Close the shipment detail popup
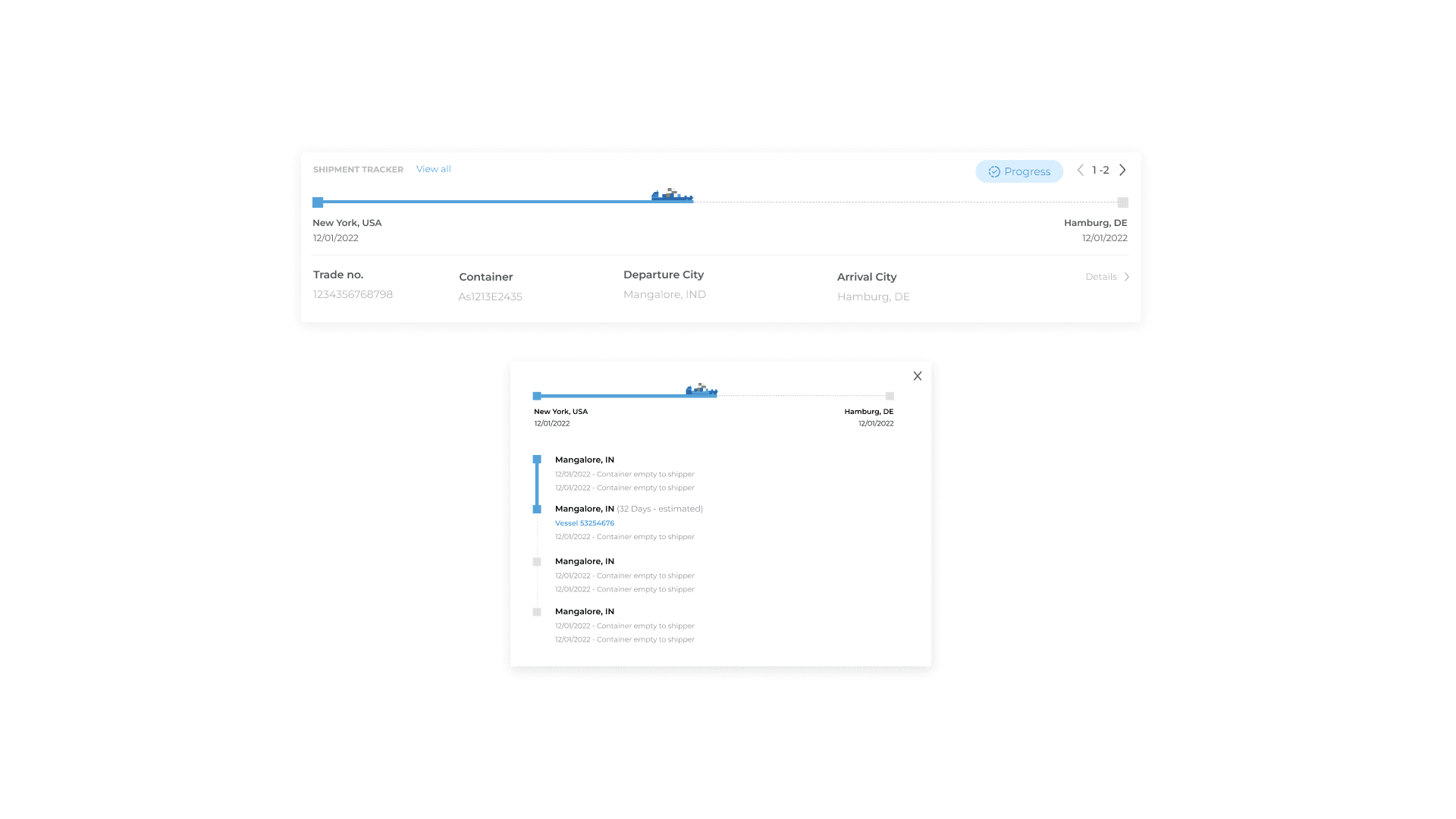 click(918, 376)
